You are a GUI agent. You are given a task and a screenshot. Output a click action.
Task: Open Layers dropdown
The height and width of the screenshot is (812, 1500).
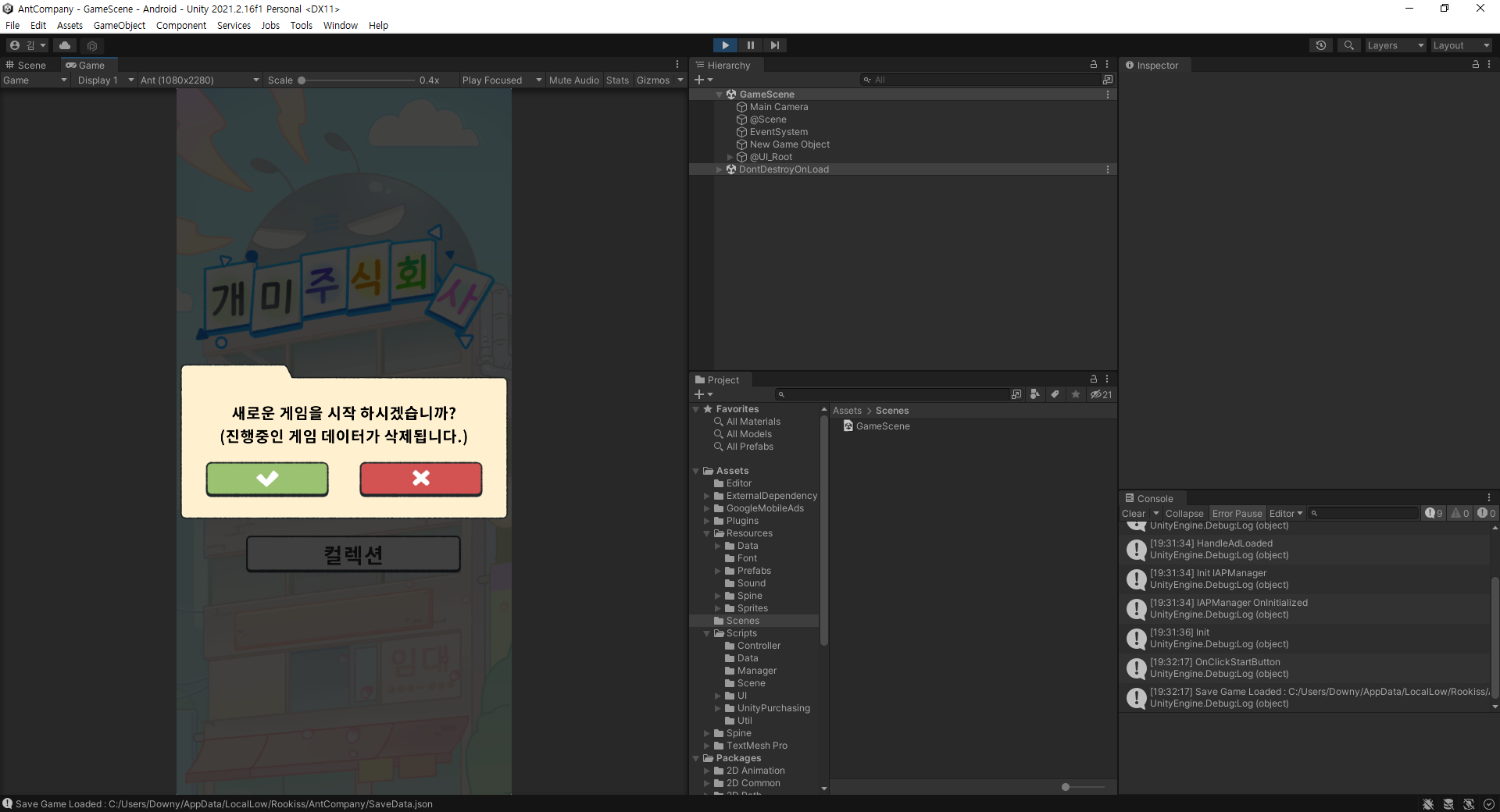click(1395, 45)
